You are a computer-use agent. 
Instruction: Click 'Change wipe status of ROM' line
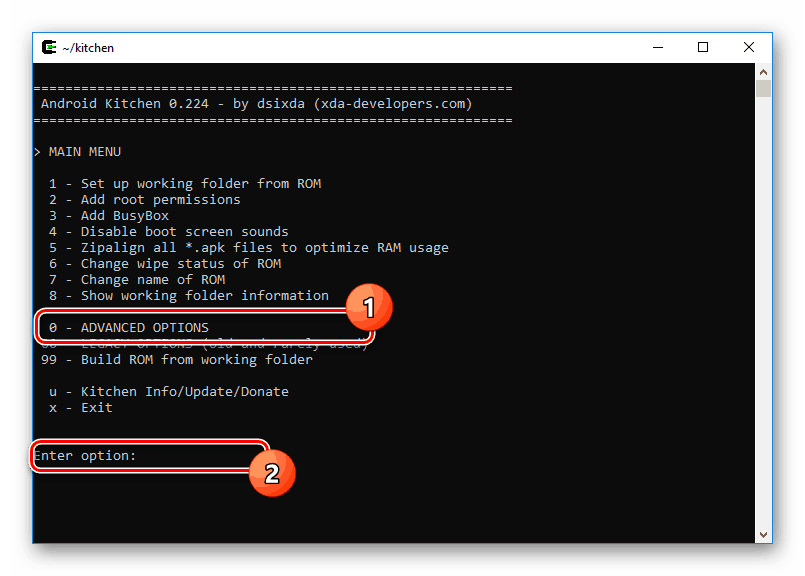pyautogui.click(x=165, y=264)
